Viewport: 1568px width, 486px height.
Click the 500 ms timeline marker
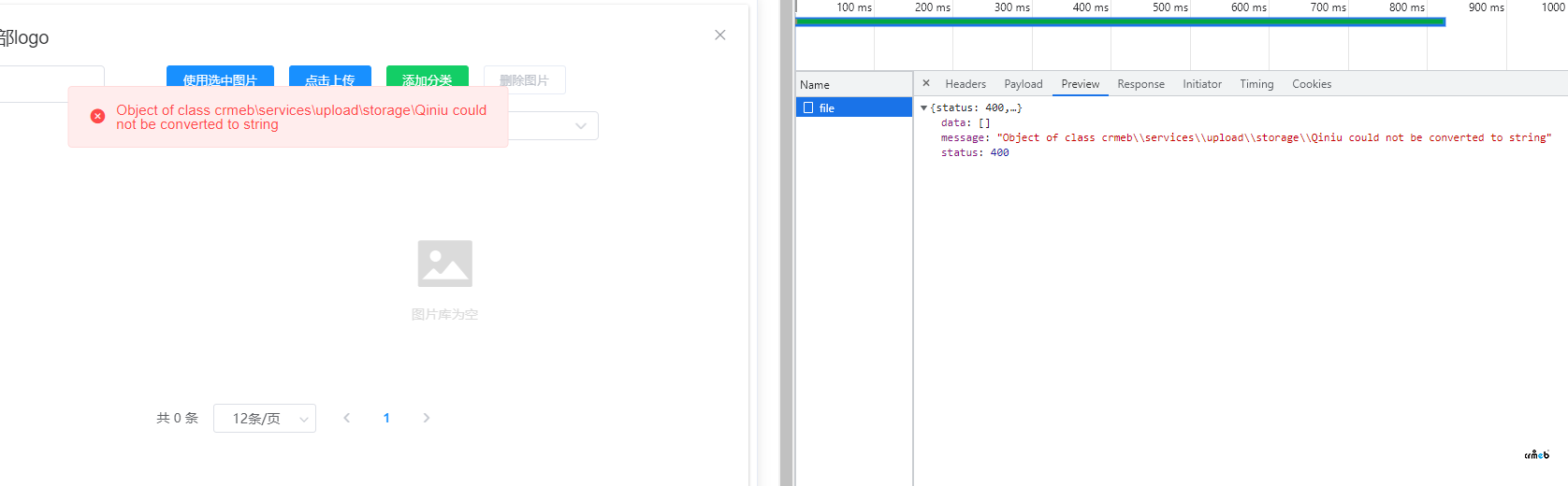coord(1170,7)
